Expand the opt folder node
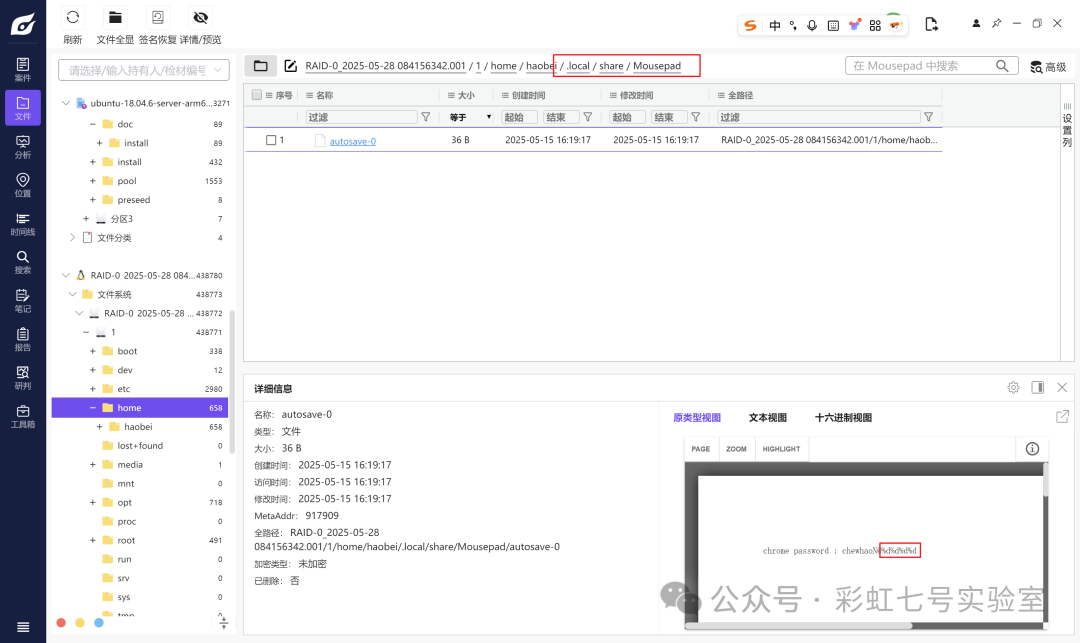This screenshot has width=1080, height=643. coord(92,503)
